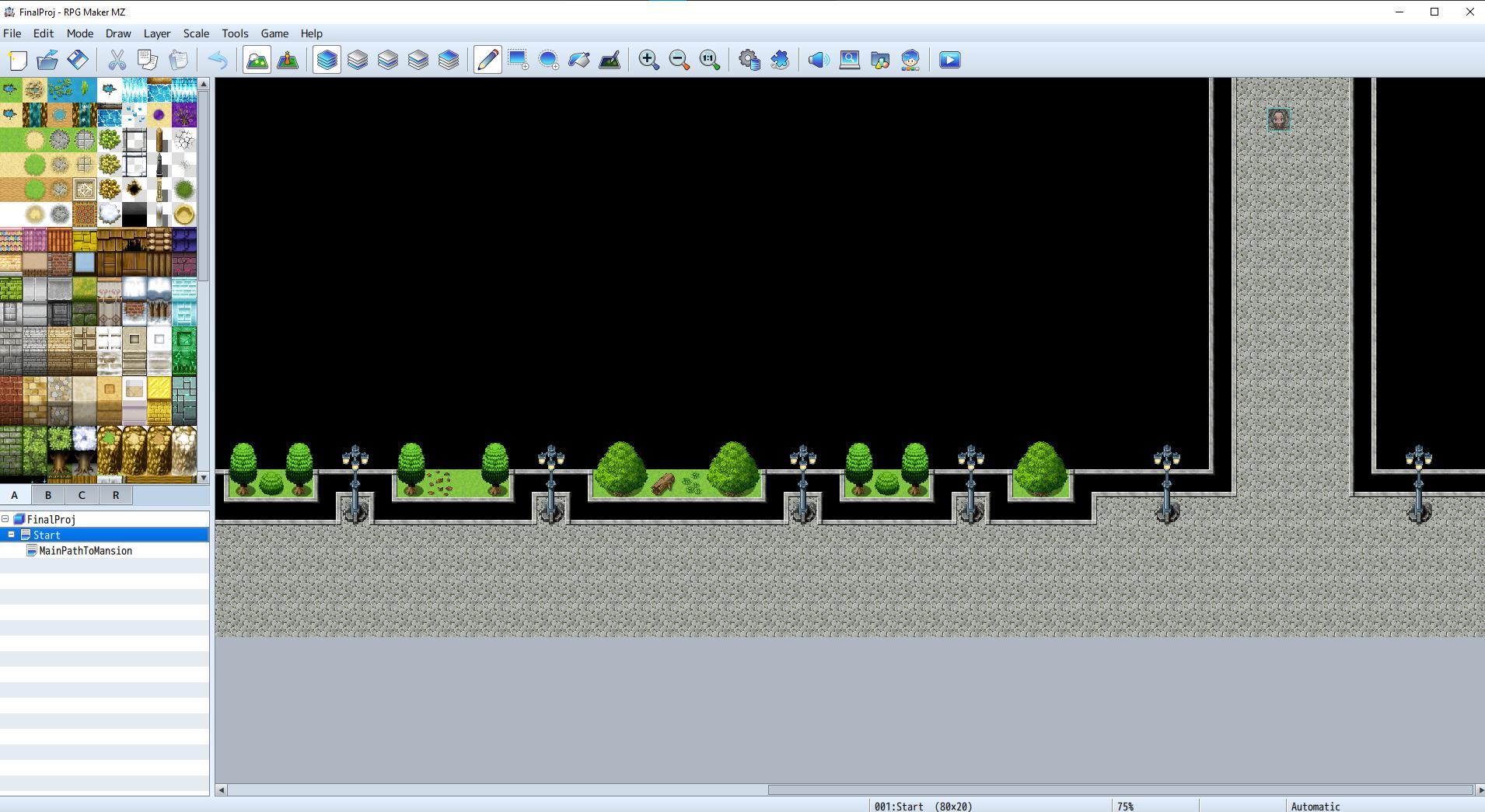The height and width of the screenshot is (812, 1485).
Task: Collapse the Start map node
Action: click(12, 535)
